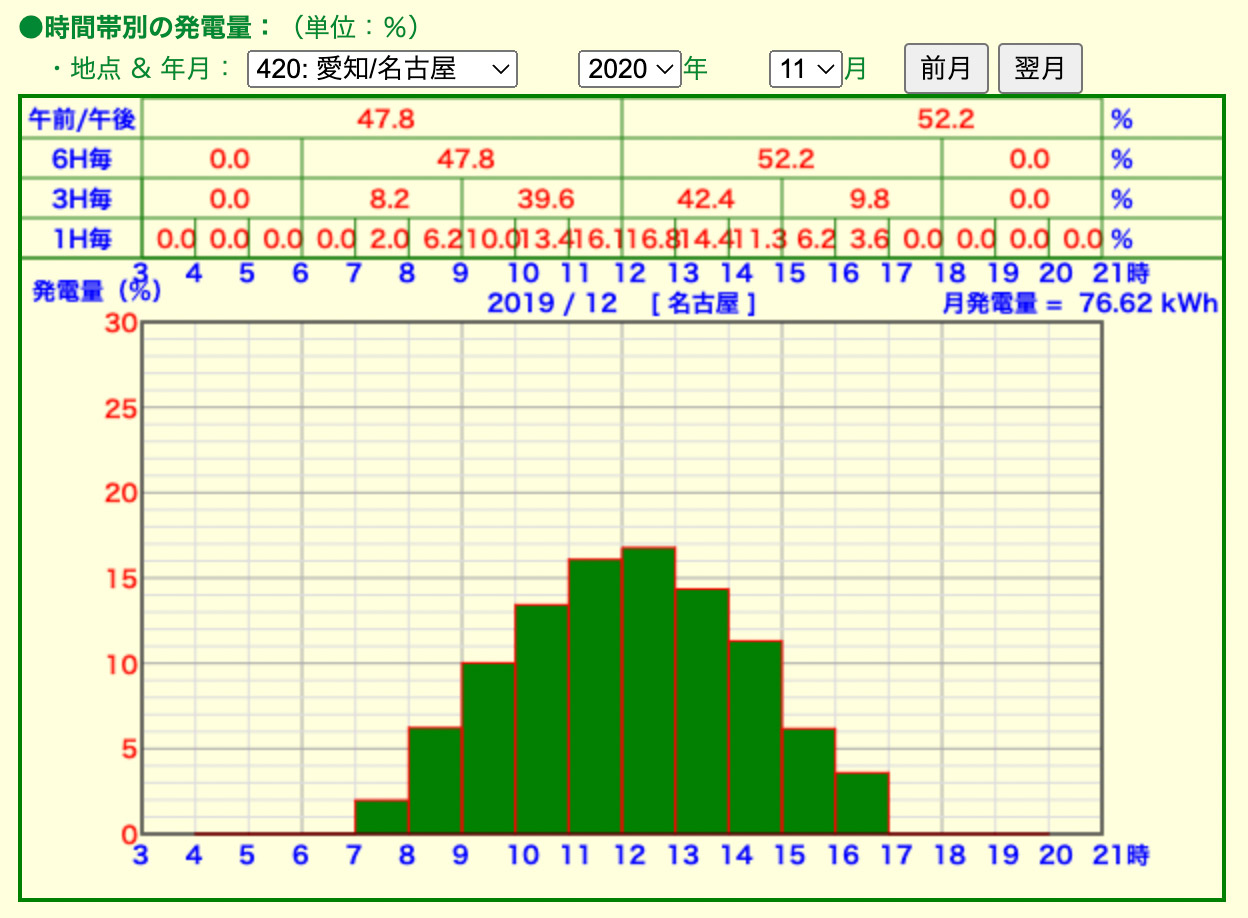Select the small bar for 7-8時
1248x918 pixels.
coord(382,816)
